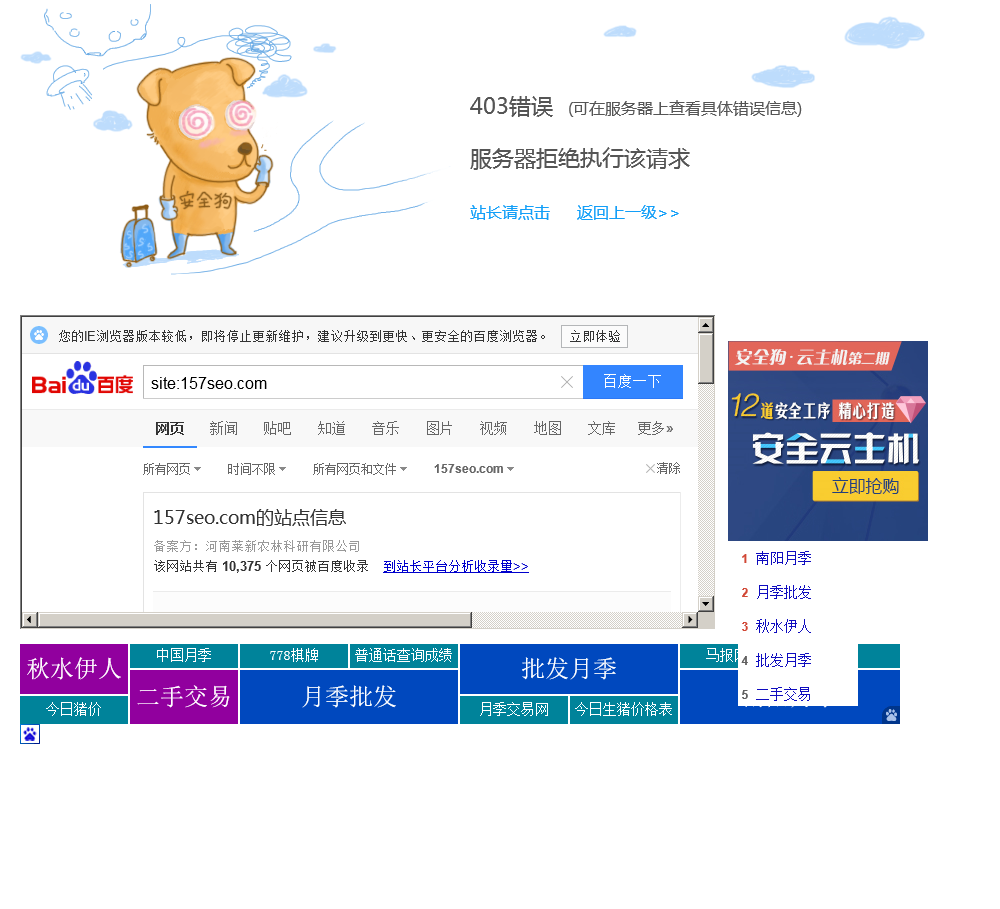
Task: Click the frame's vertical scrollbar up arrow
Action: pos(705,325)
